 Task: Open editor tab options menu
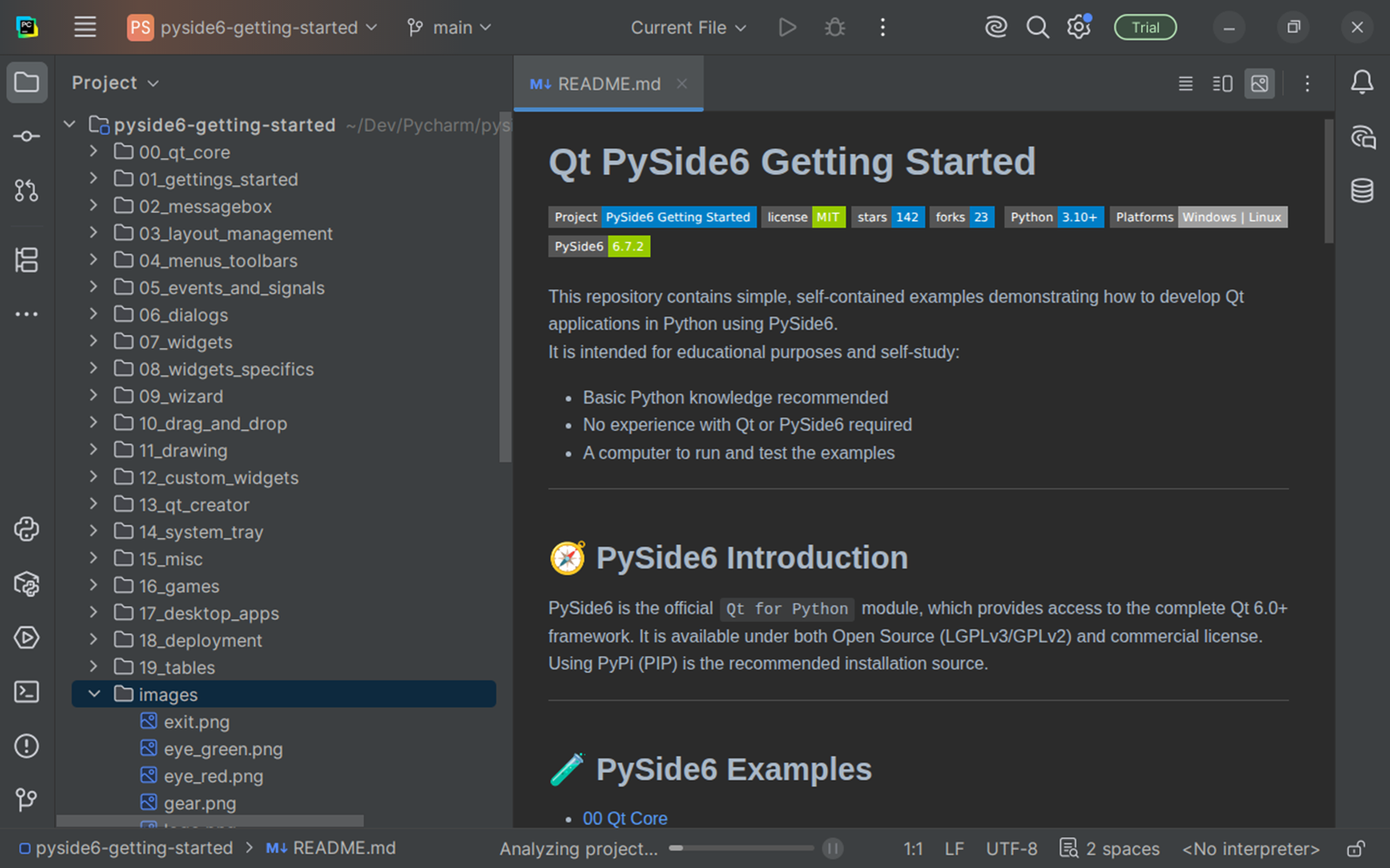(x=1307, y=84)
